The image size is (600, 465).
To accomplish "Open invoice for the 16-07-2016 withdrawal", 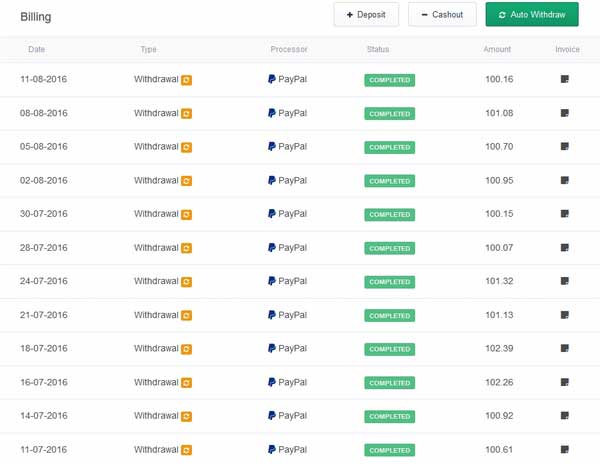I will click(x=564, y=382).
